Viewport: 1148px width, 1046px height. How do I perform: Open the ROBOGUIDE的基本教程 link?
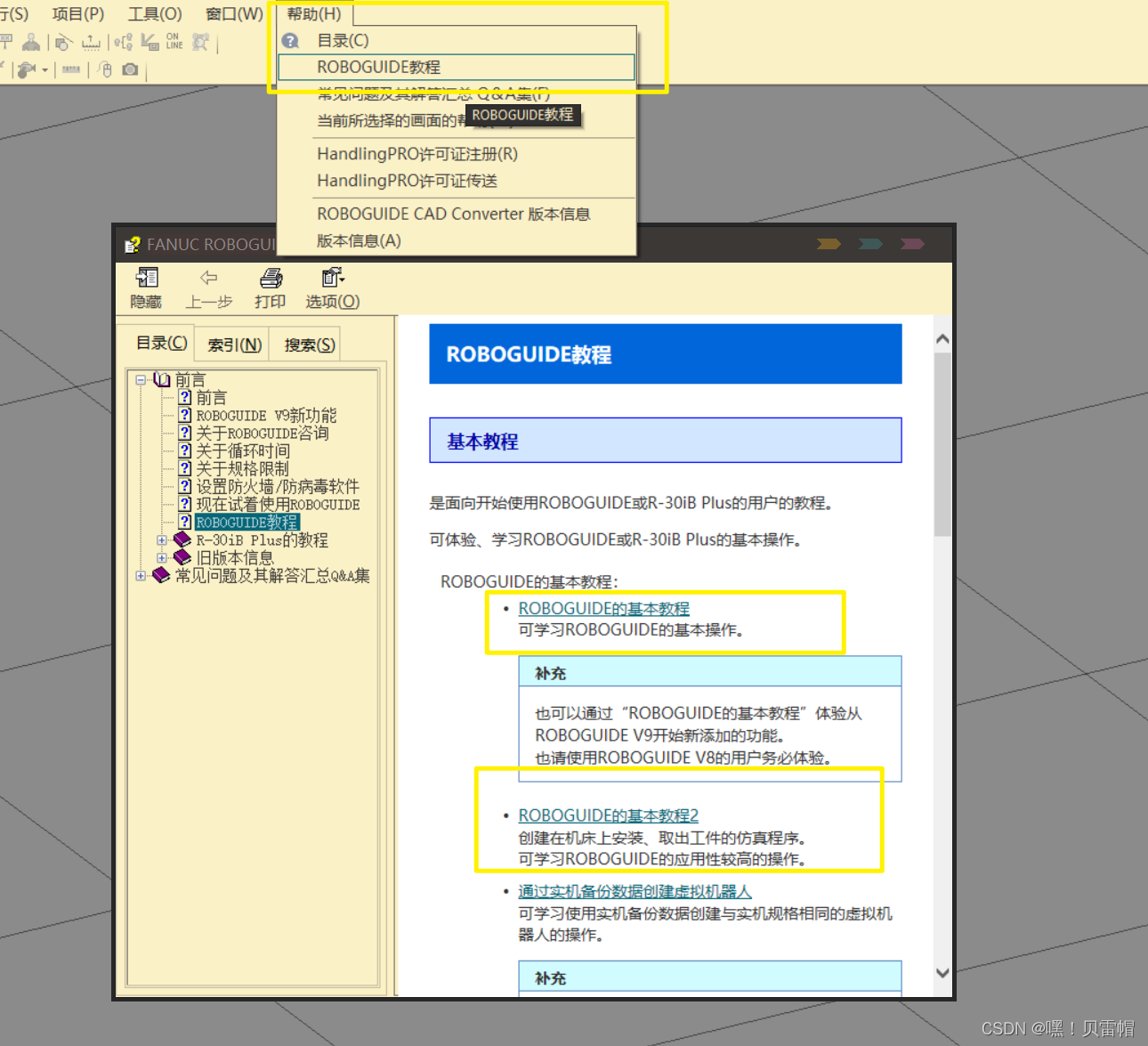[604, 609]
